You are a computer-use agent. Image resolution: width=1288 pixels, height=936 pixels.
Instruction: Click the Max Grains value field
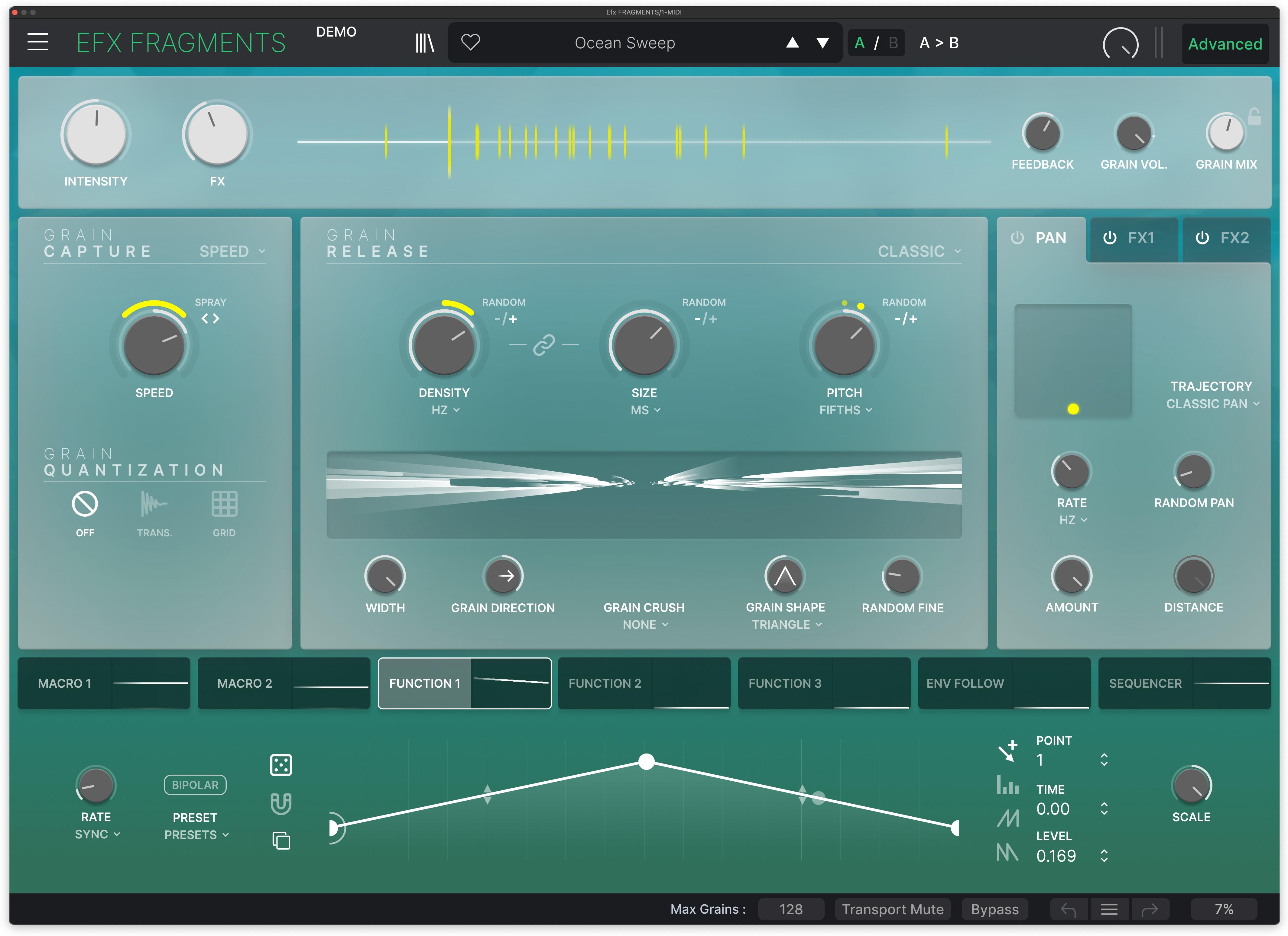coord(791,909)
